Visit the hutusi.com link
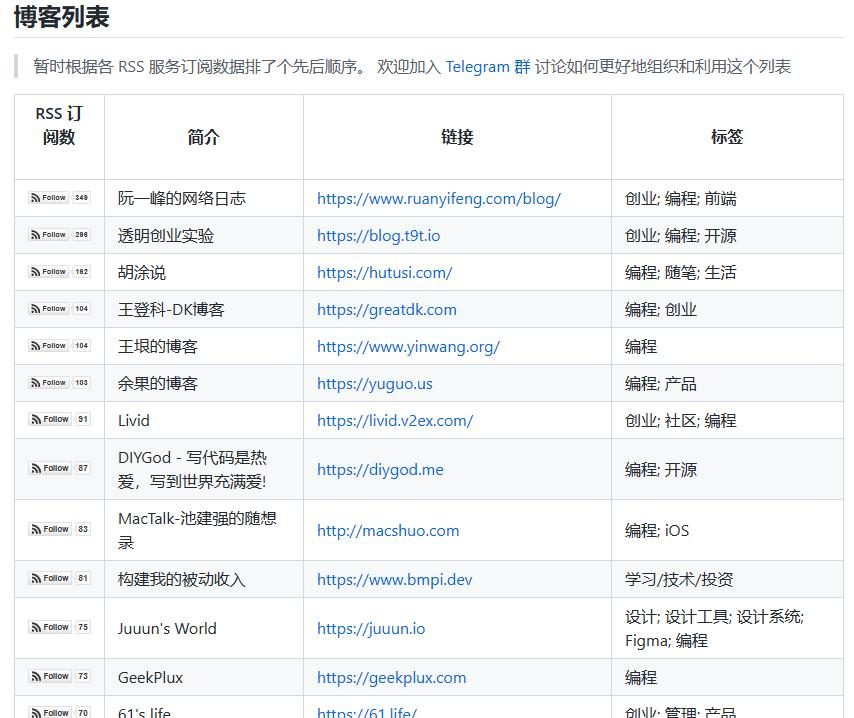 pyautogui.click(x=385, y=273)
